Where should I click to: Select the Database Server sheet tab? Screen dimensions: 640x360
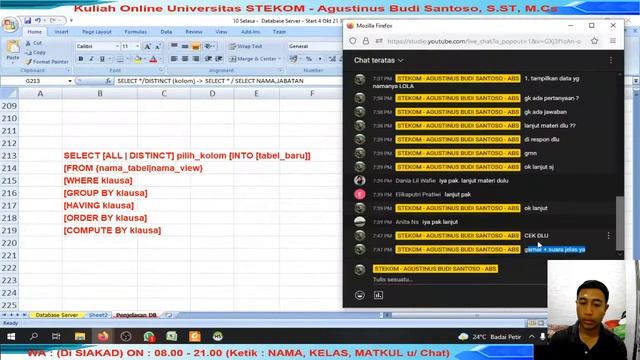(x=57, y=315)
